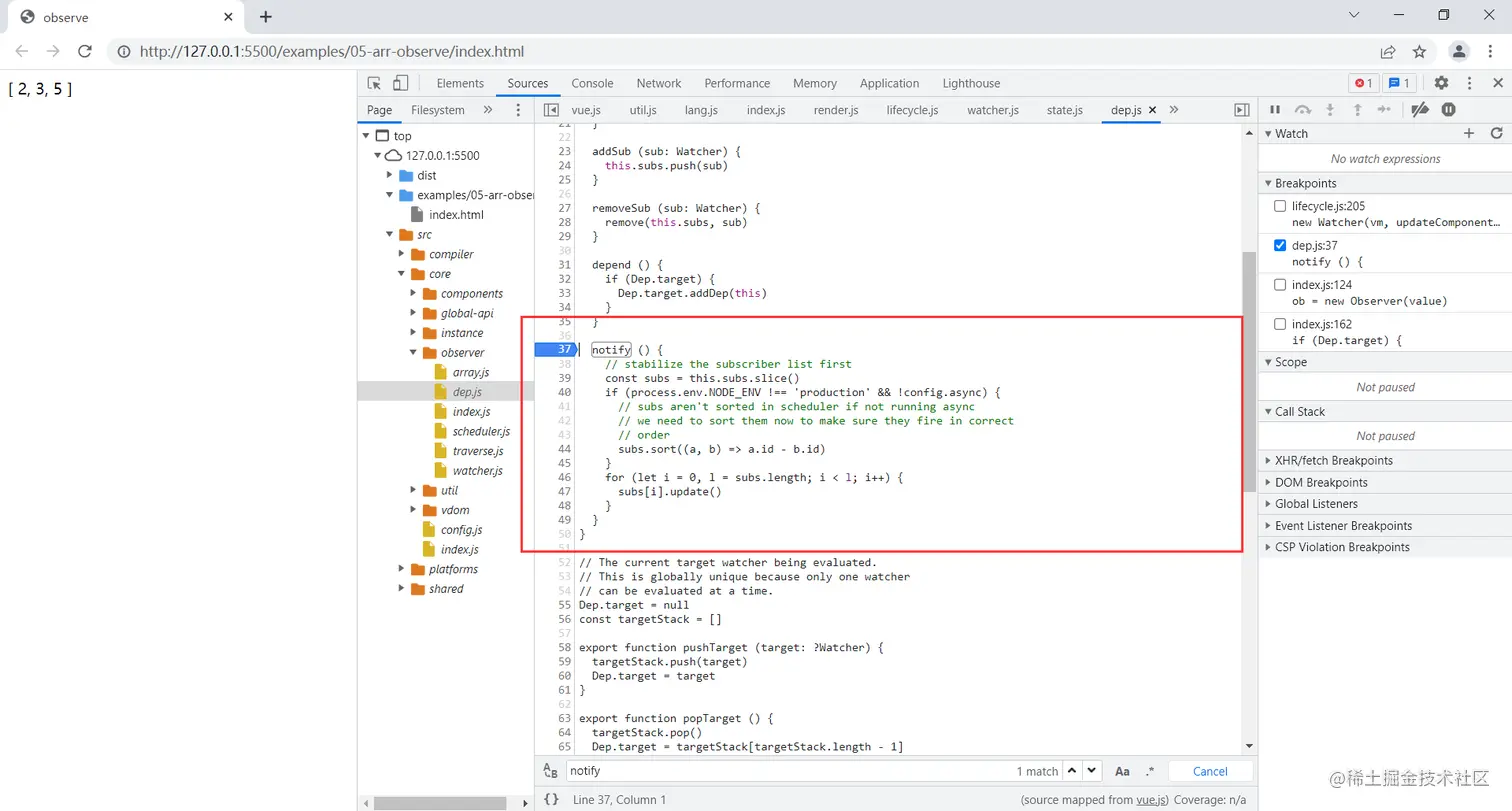Image resolution: width=1512 pixels, height=811 pixels.
Task: Collapse the Breakpoints section
Action: tap(1383, 183)
